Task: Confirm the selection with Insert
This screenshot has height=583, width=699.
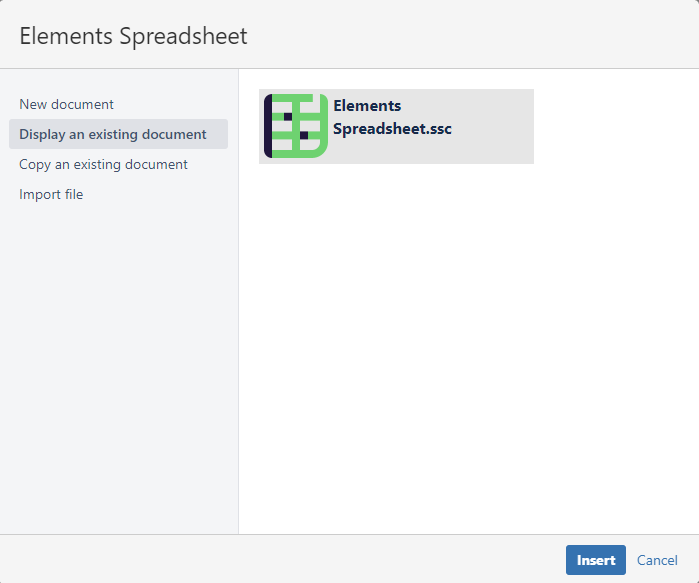Action: click(x=595, y=560)
